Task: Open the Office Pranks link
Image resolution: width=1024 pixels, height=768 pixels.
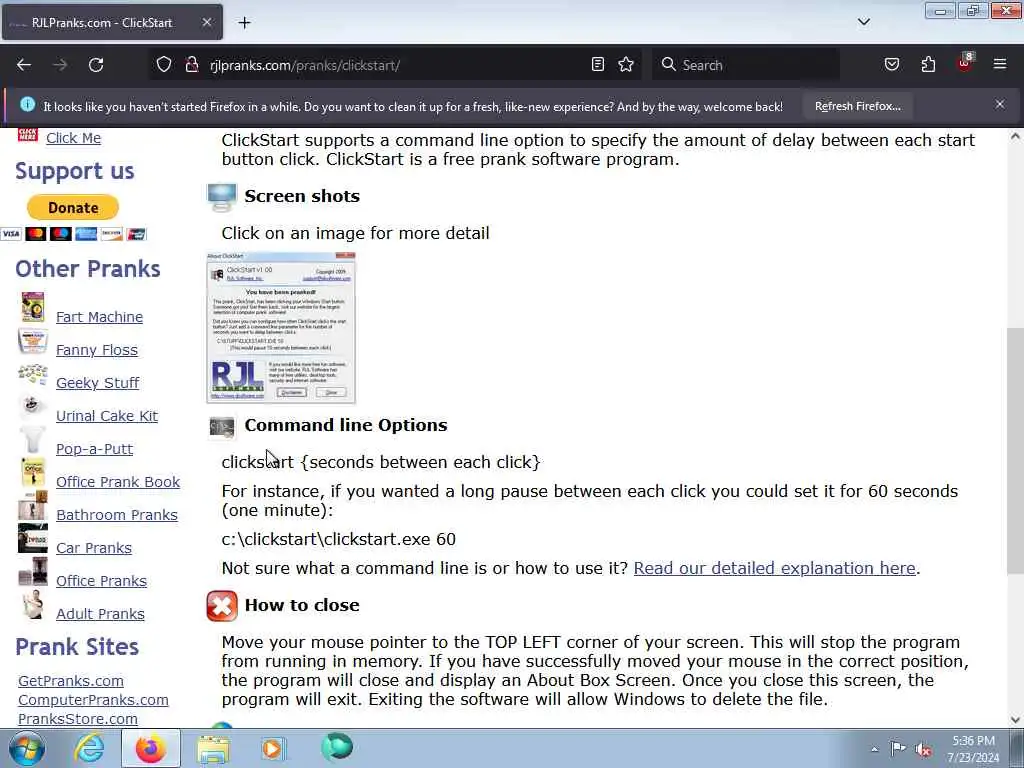Action: [x=101, y=581]
